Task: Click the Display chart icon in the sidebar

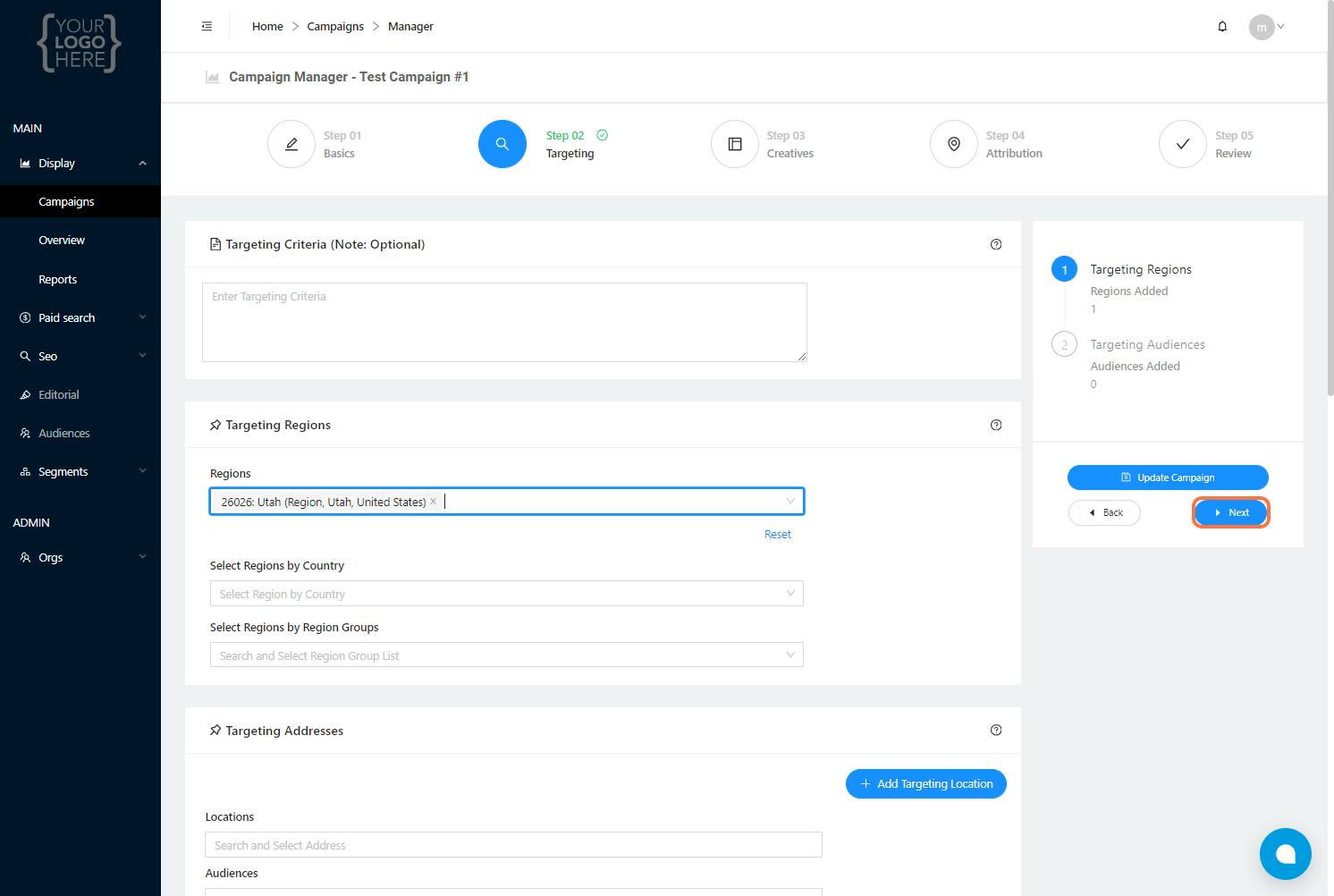Action: click(x=25, y=163)
